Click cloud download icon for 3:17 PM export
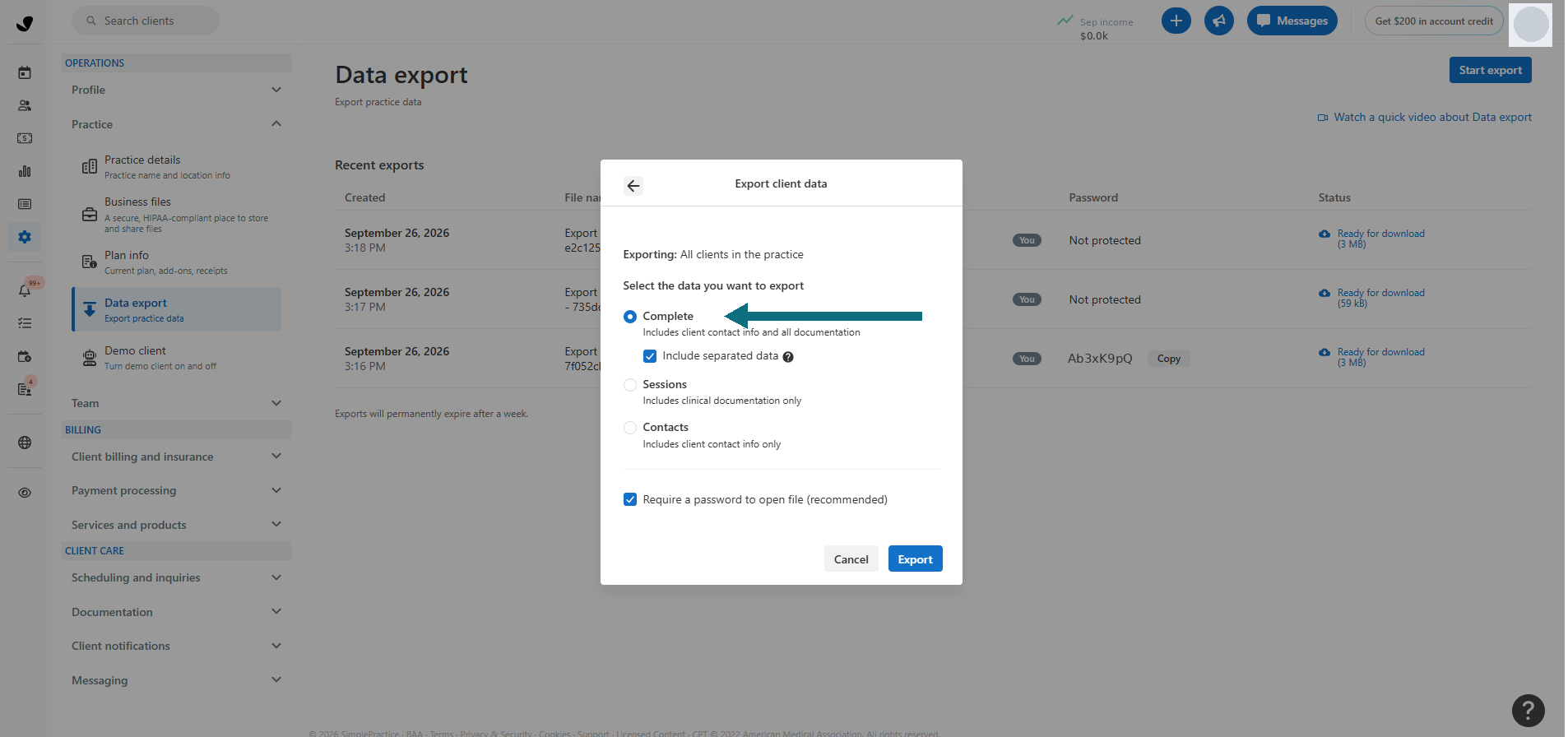The width and height of the screenshot is (1568, 737). [x=1324, y=294]
